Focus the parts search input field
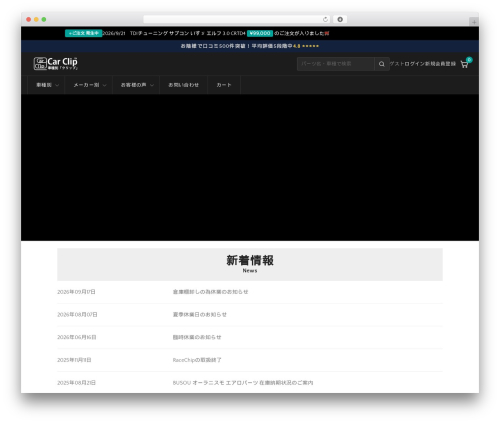 335,64
